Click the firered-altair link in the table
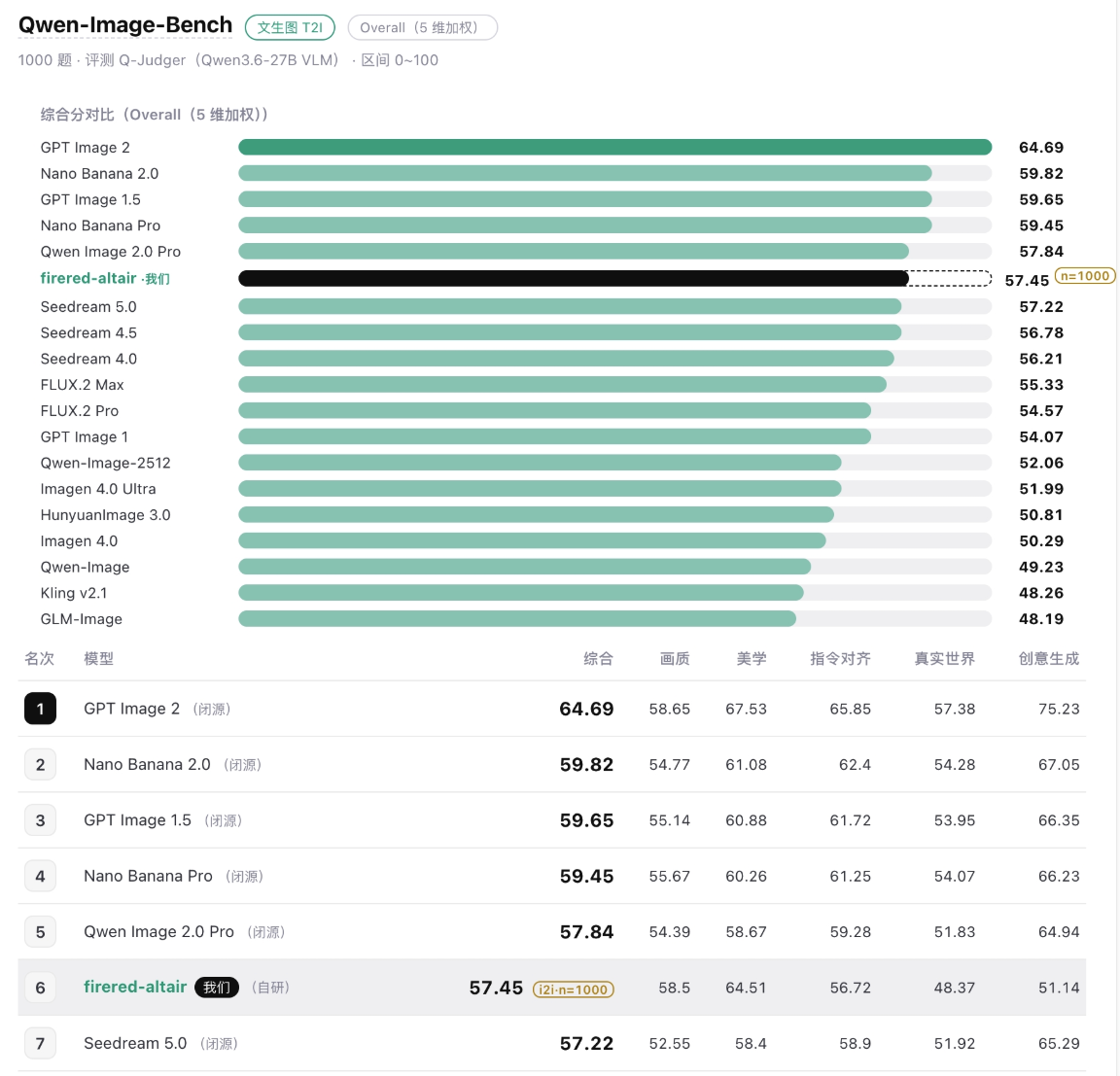This screenshot has width=1120, height=1076. coord(135,987)
